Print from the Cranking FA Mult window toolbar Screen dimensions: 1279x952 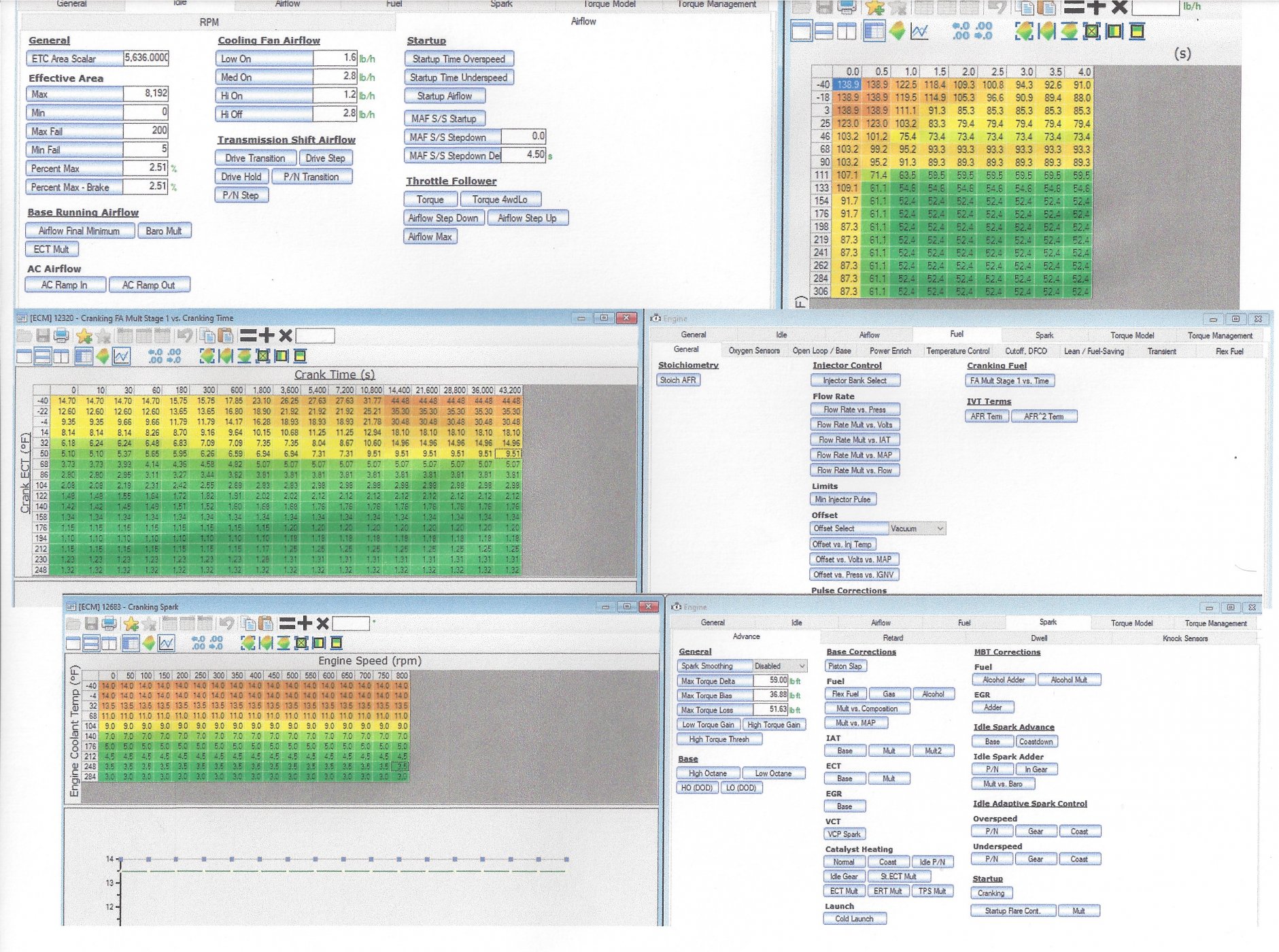coord(61,335)
